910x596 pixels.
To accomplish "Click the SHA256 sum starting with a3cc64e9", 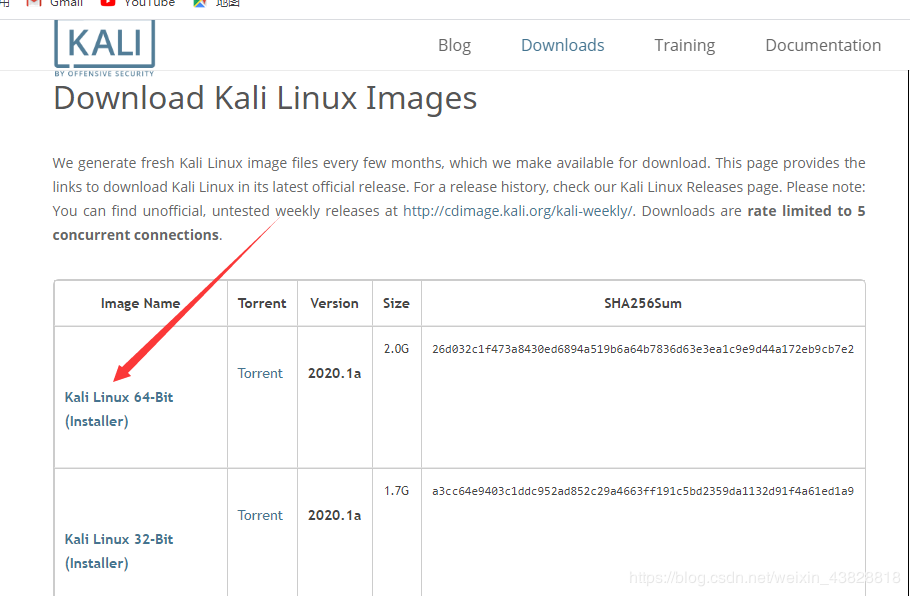I will (643, 491).
